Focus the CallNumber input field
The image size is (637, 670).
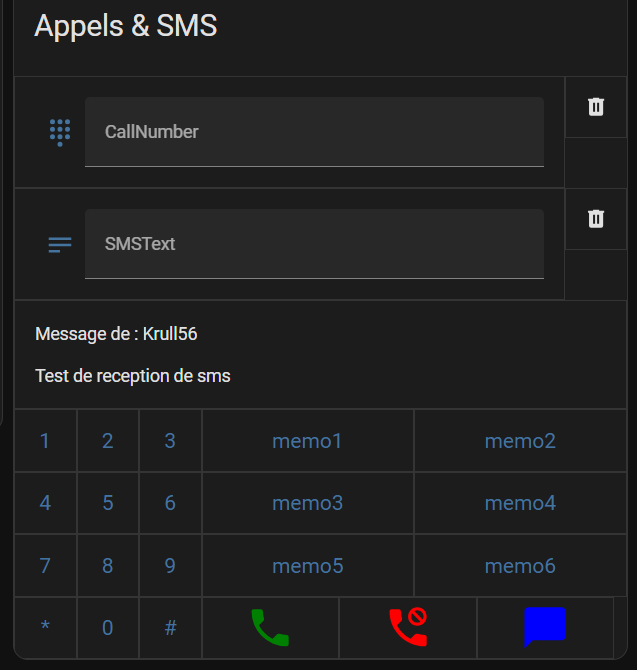(x=314, y=132)
